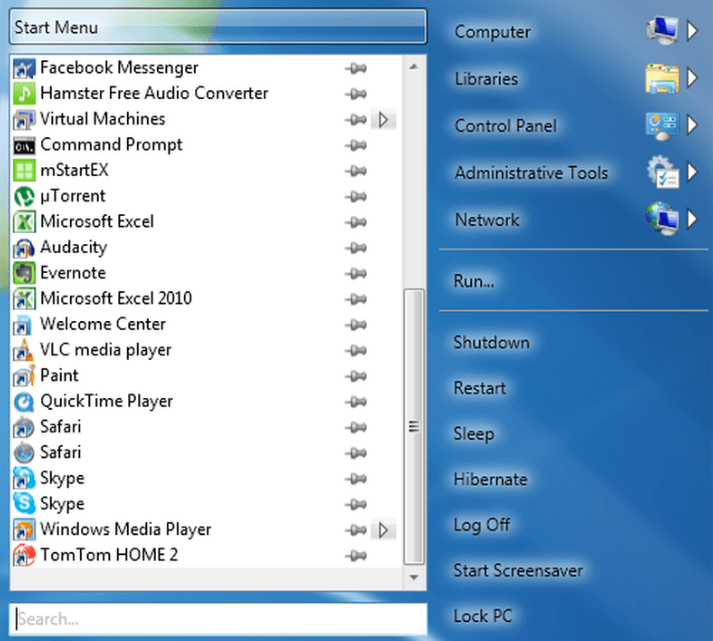This screenshot has height=641, width=713.
Task: Select Log Off
Action: pos(482,525)
